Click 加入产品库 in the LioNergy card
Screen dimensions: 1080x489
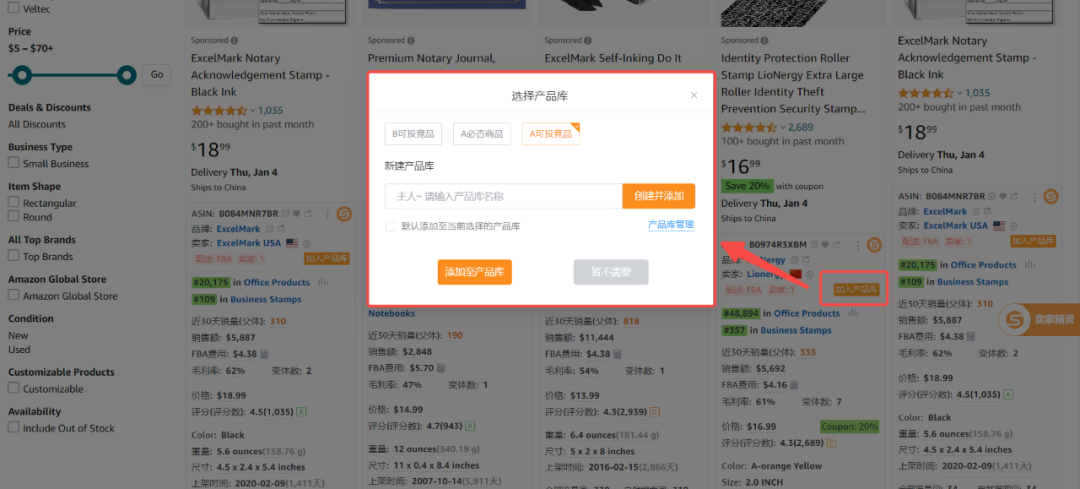856,289
